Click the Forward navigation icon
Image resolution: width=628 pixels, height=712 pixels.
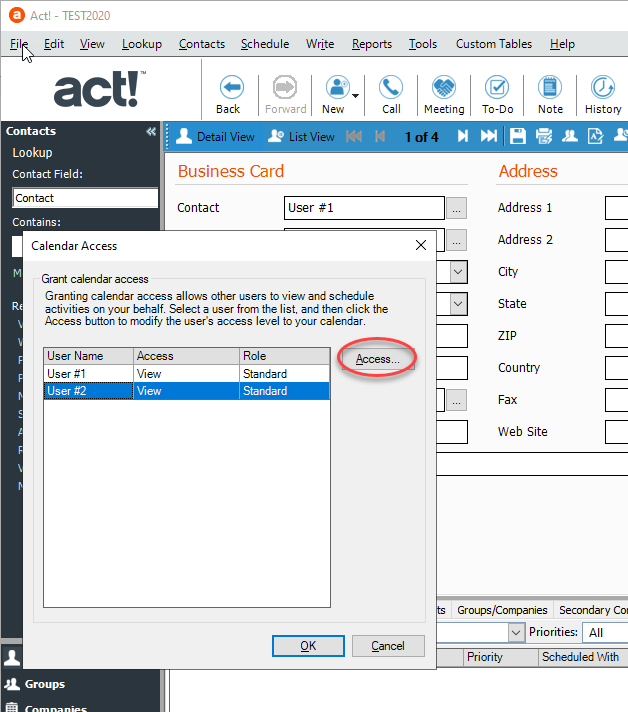[285, 87]
